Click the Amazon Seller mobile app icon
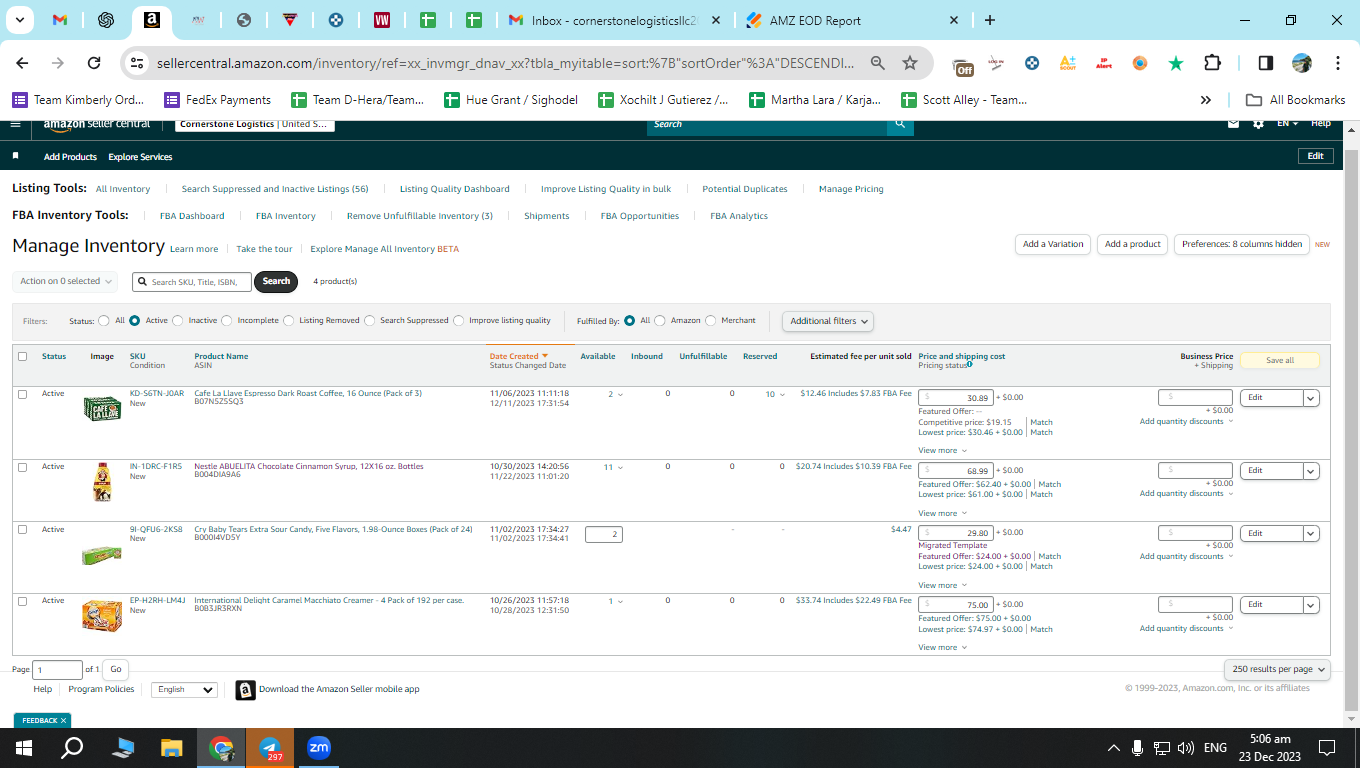Viewport: 1360px width, 768px height. (x=246, y=690)
